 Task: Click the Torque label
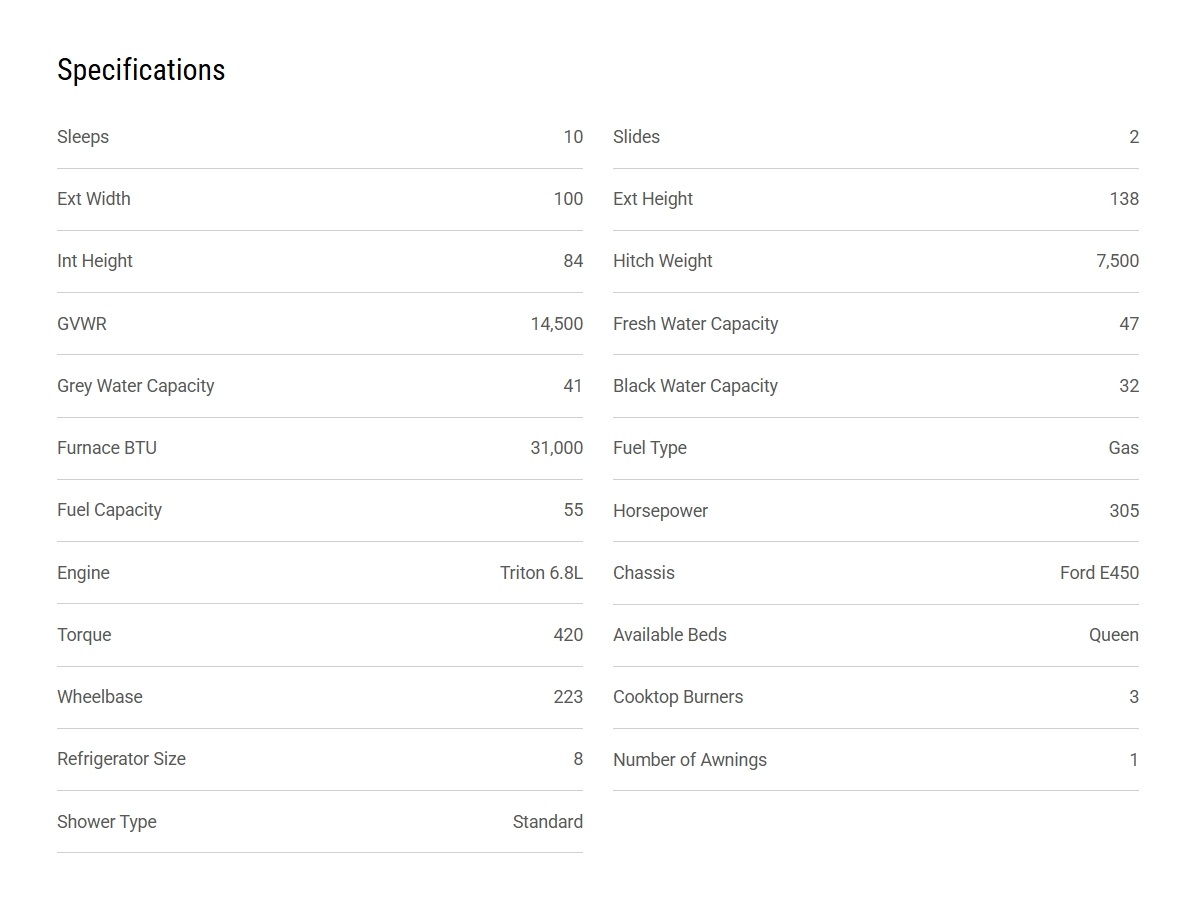84,635
